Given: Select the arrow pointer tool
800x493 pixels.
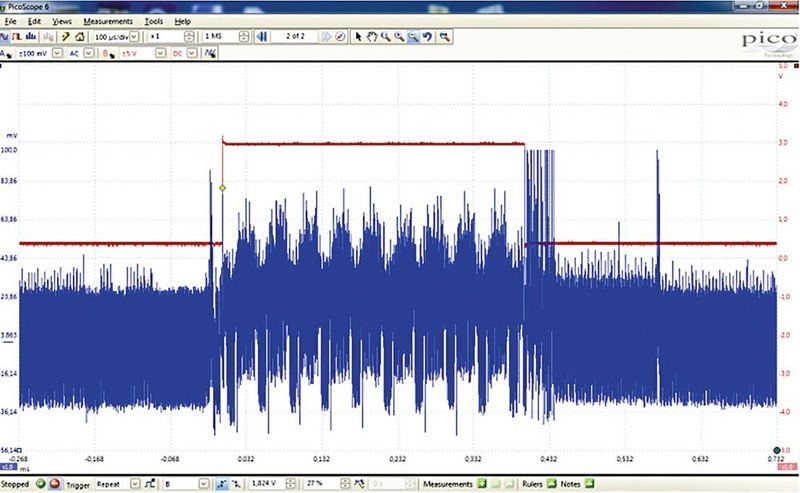Looking at the screenshot, I should 357,36.
